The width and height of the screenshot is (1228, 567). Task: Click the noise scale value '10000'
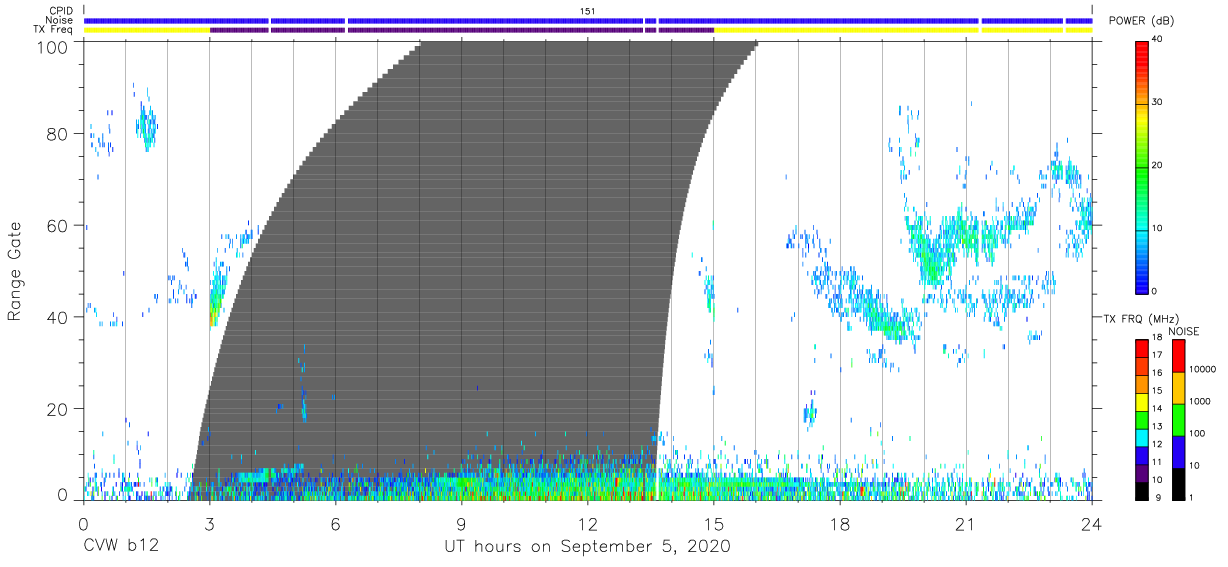click(1202, 369)
